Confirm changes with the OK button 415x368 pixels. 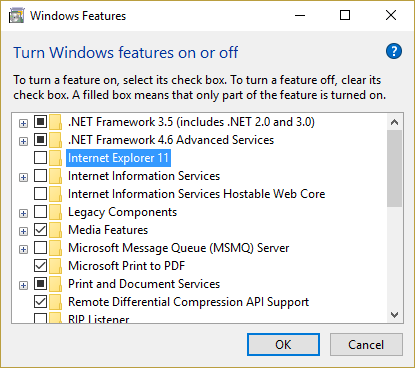pyautogui.click(x=283, y=345)
